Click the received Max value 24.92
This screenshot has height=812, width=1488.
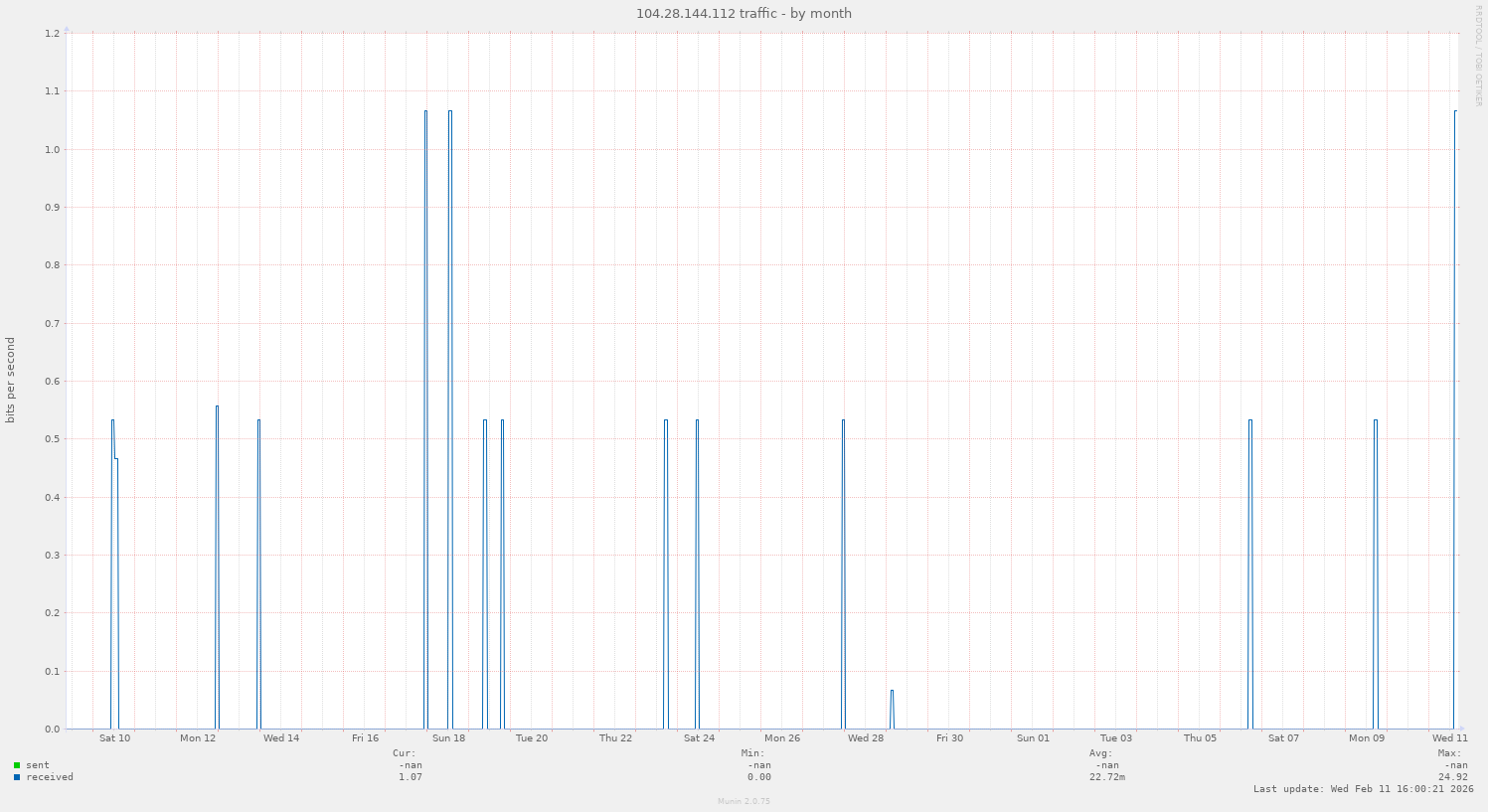pos(1452,777)
